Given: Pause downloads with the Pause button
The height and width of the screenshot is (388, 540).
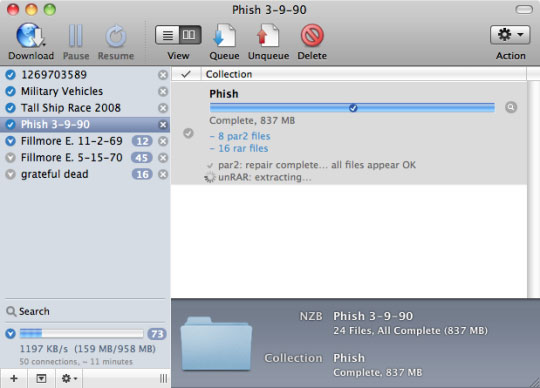Looking at the screenshot, I should (75, 35).
